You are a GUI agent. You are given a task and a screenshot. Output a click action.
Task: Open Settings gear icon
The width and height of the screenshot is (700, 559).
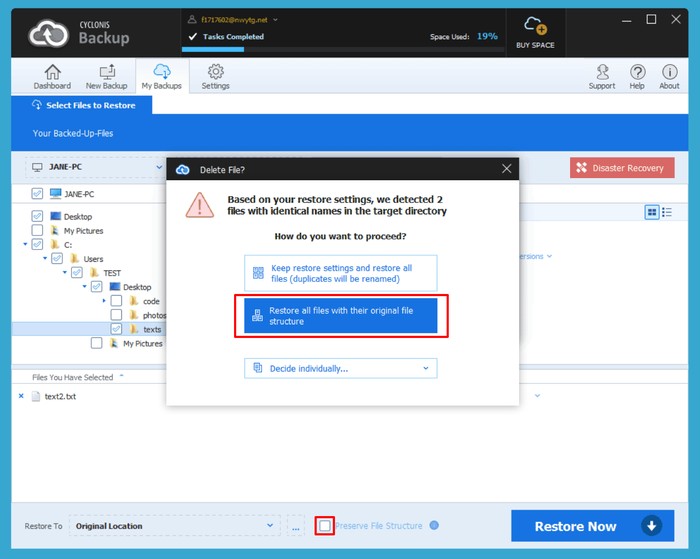click(215, 72)
